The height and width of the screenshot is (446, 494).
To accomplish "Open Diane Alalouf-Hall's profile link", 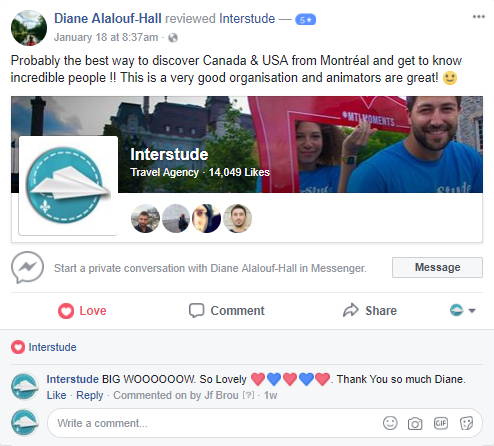I will pyautogui.click(x=108, y=19).
